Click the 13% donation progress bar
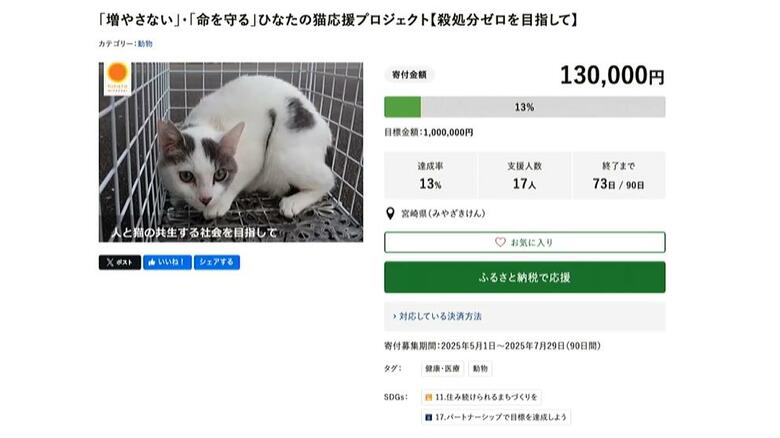This screenshot has height=438, width=780. pyautogui.click(x=524, y=107)
